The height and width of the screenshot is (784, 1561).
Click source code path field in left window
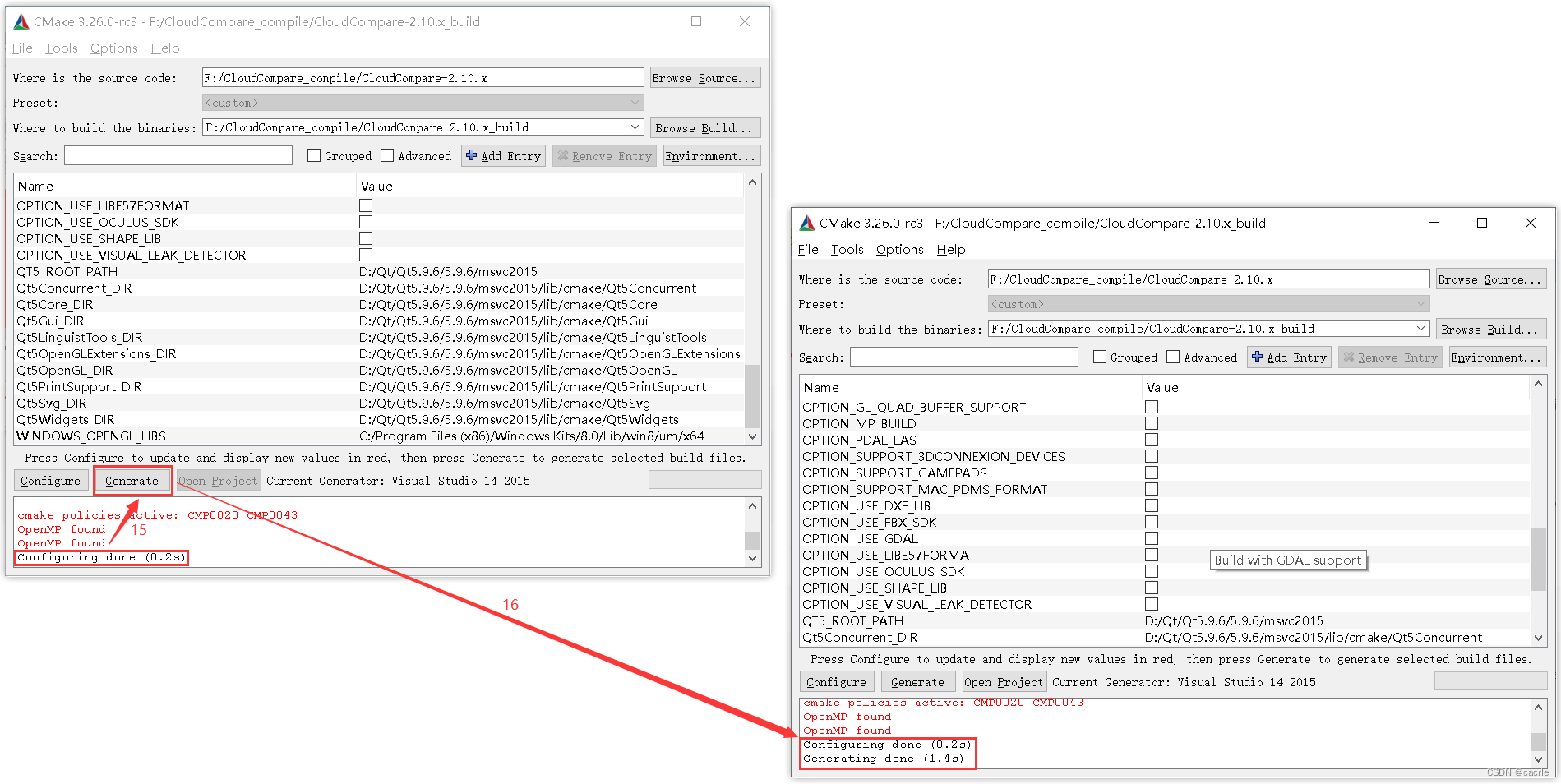click(x=423, y=78)
